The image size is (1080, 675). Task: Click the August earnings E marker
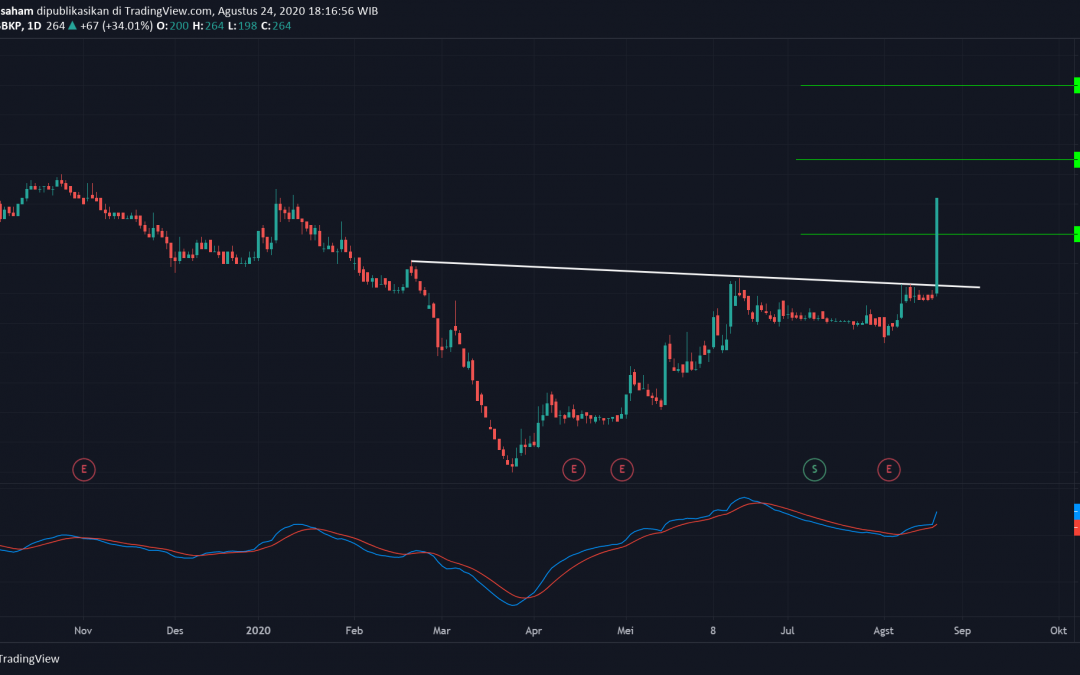coord(889,468)
